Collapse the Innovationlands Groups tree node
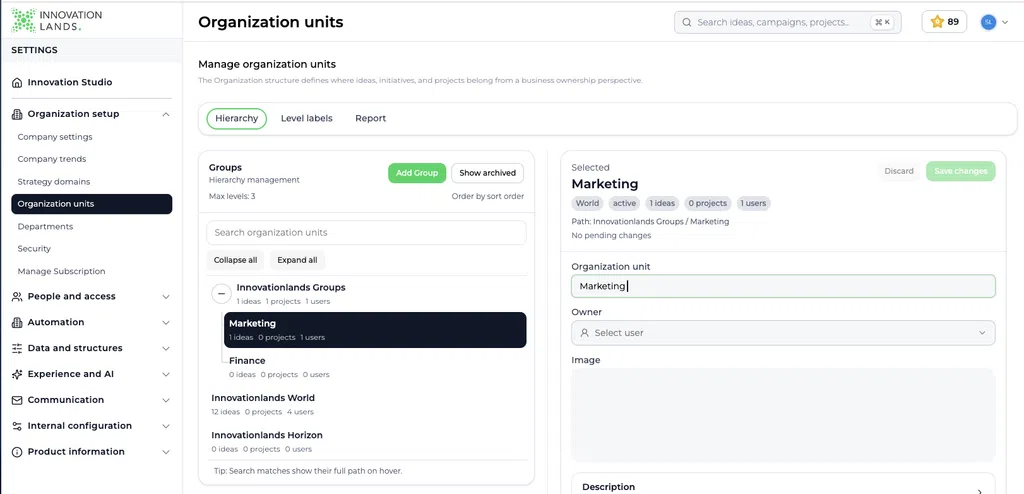 coord(221,294)
